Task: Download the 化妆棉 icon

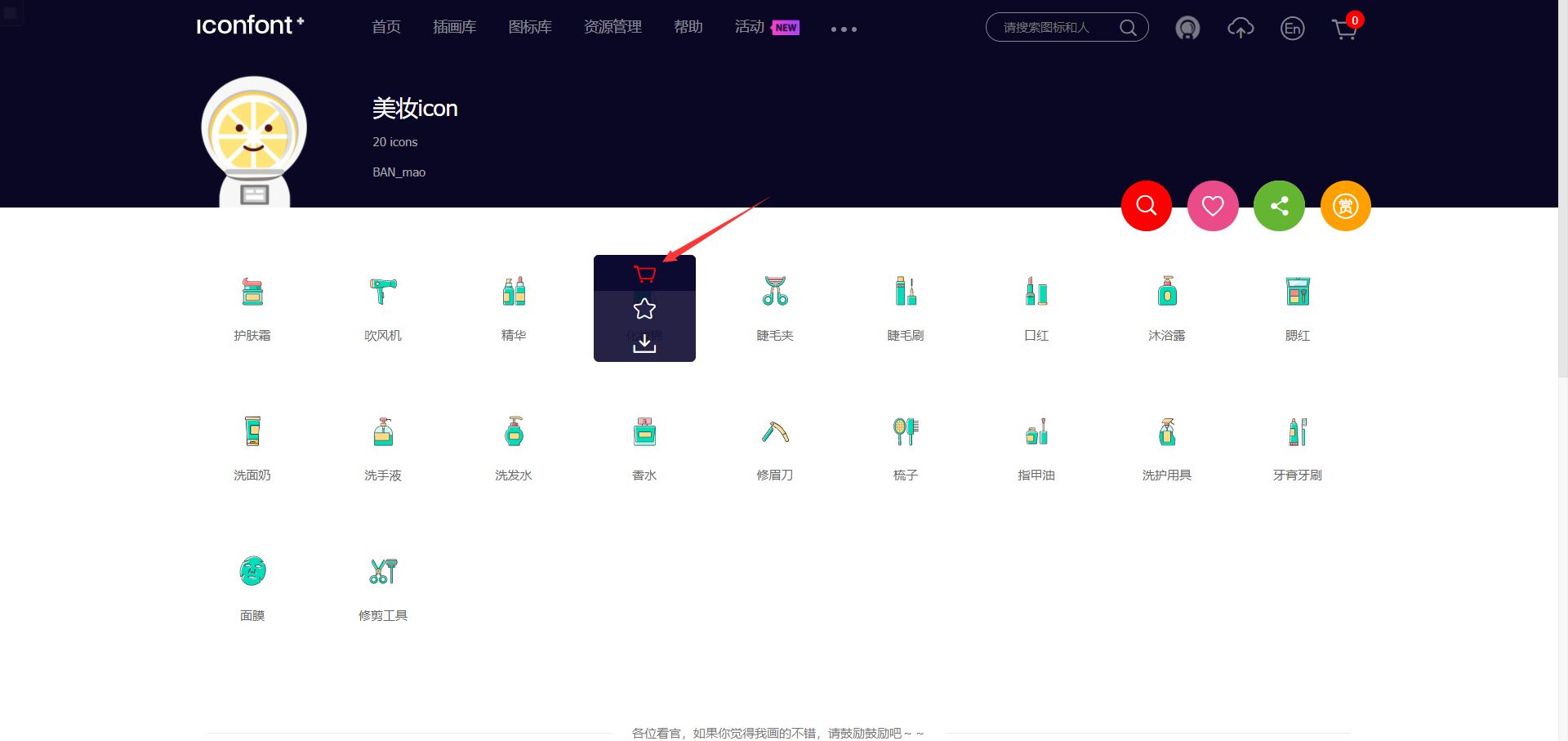Action: [644, 343]
